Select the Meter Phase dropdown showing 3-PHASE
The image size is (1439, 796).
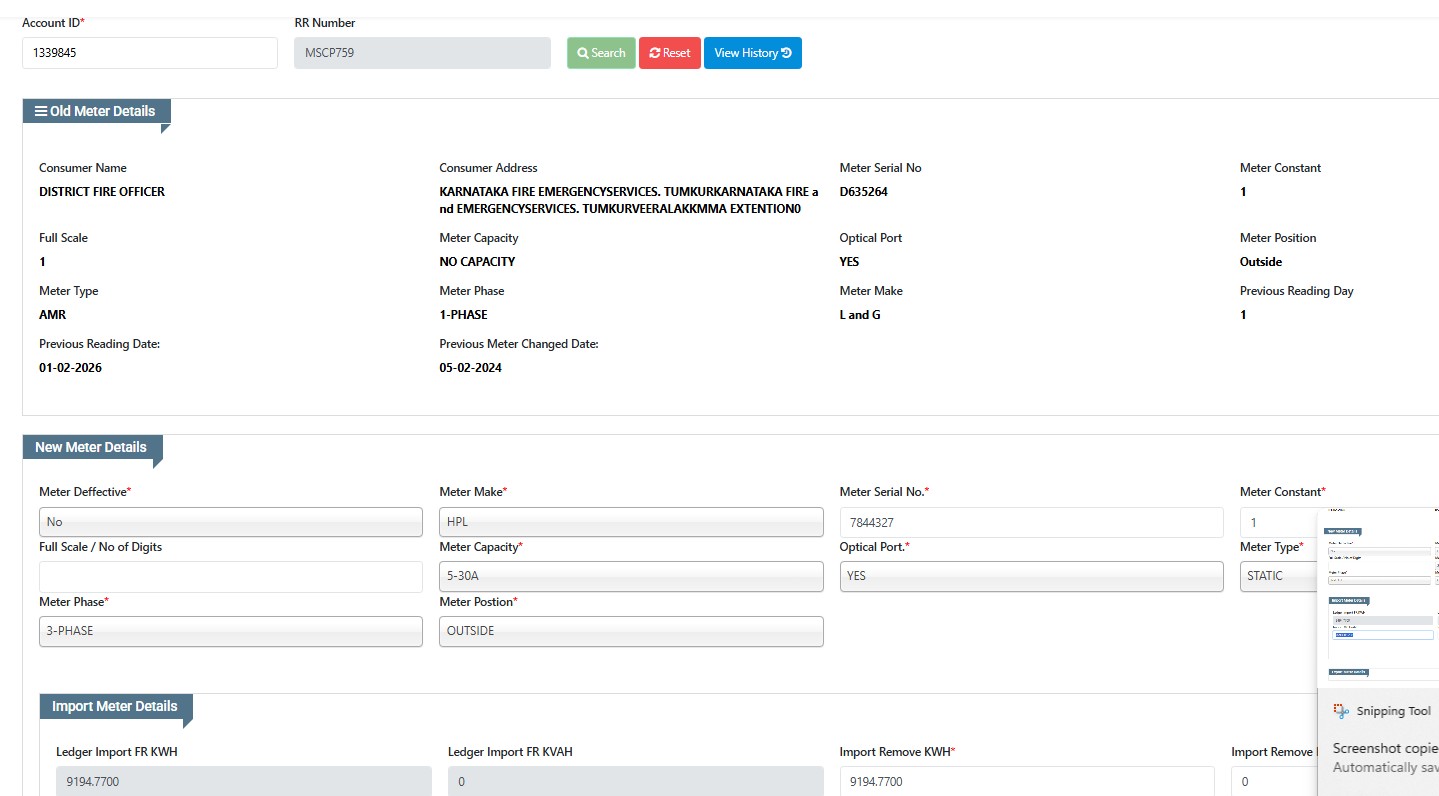[231, 631]
